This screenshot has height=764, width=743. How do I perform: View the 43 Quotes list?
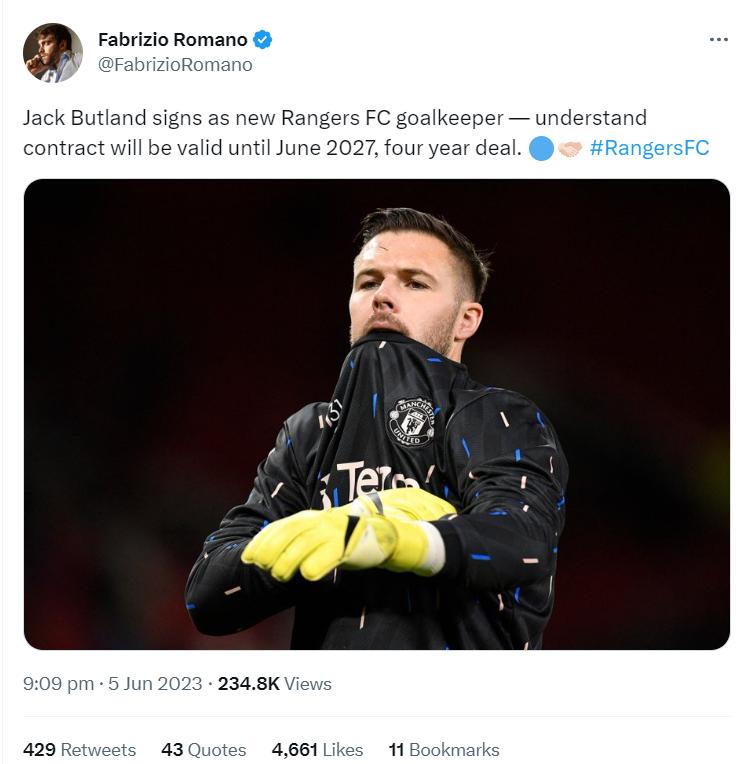(204, 749)
